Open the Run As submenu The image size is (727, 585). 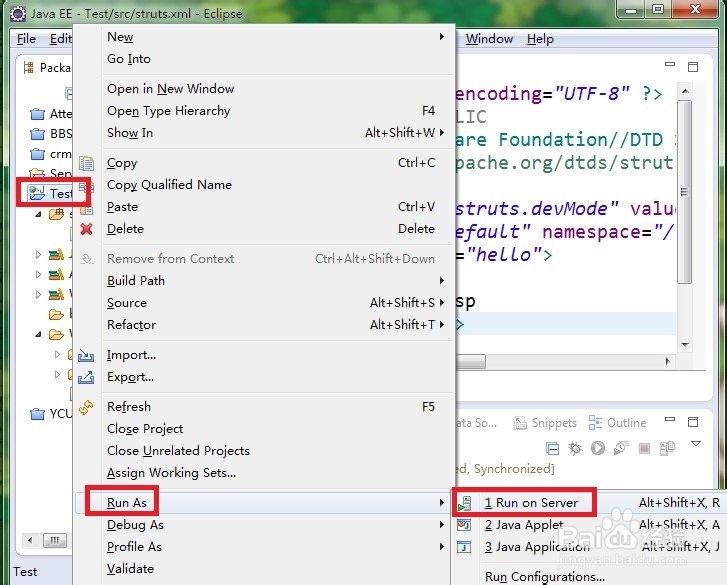(x=263, y=503)
